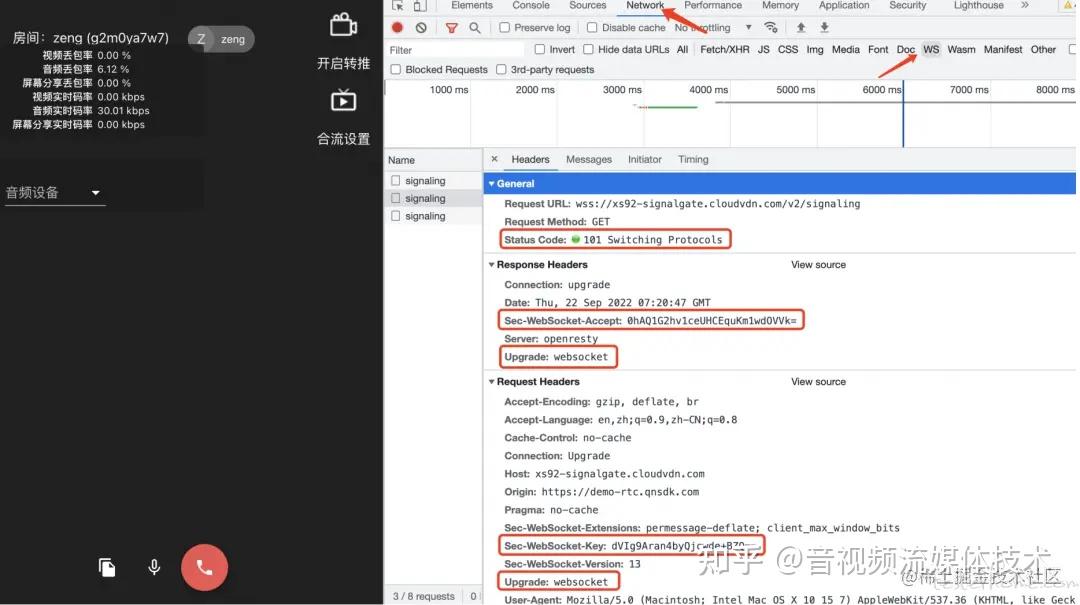Select the WS filter type button

click(931, 50)
